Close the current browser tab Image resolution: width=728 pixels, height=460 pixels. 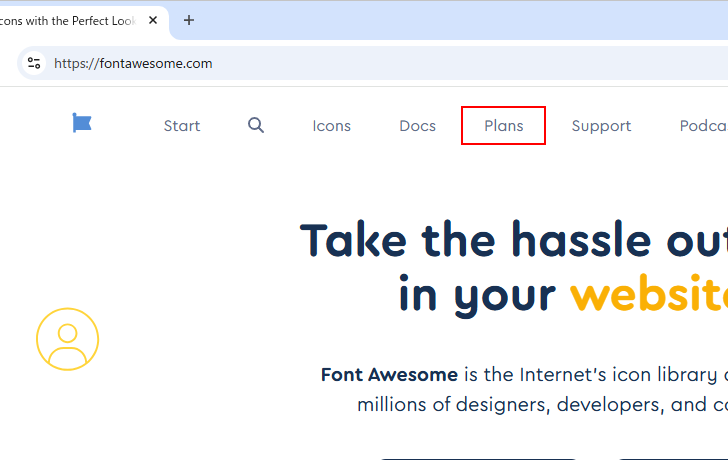[x=153, y=20]
